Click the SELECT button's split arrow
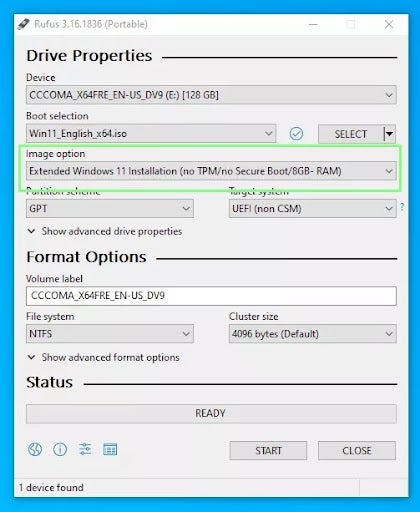Viewport: 420px width, 512px height. tap(390, 134)
